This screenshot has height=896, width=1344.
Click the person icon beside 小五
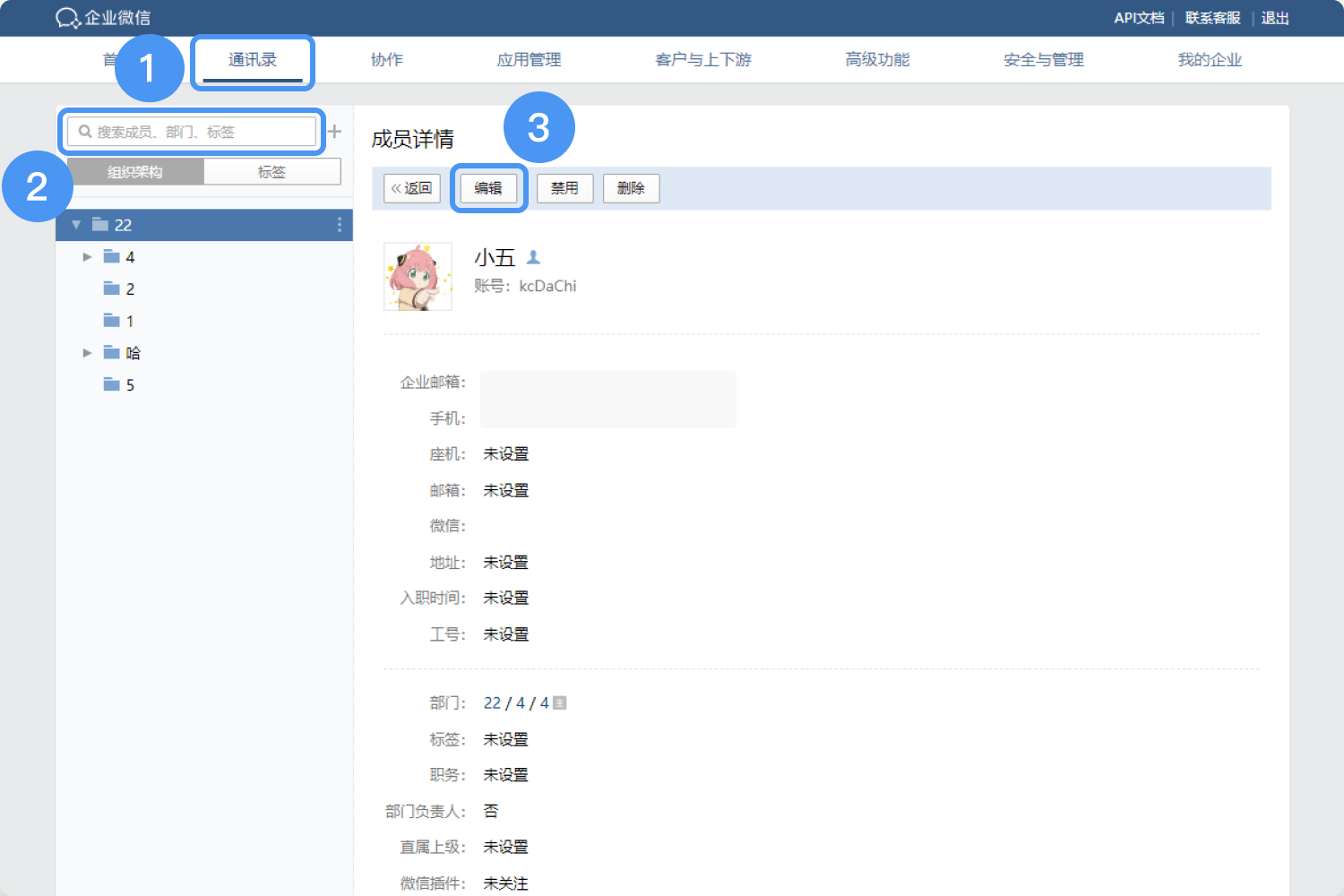tap(533, 257)
